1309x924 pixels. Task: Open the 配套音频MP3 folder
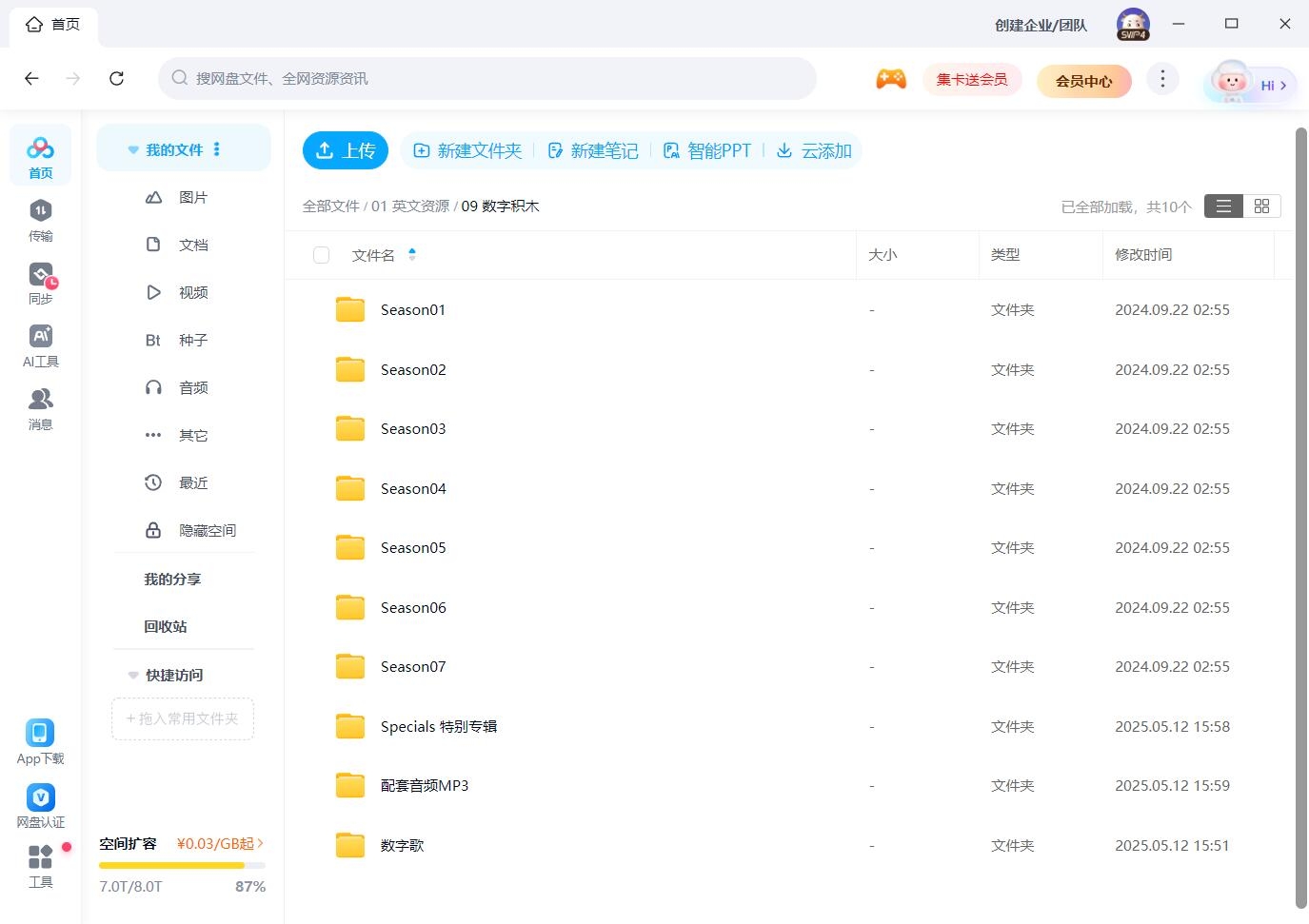point(425,785)
